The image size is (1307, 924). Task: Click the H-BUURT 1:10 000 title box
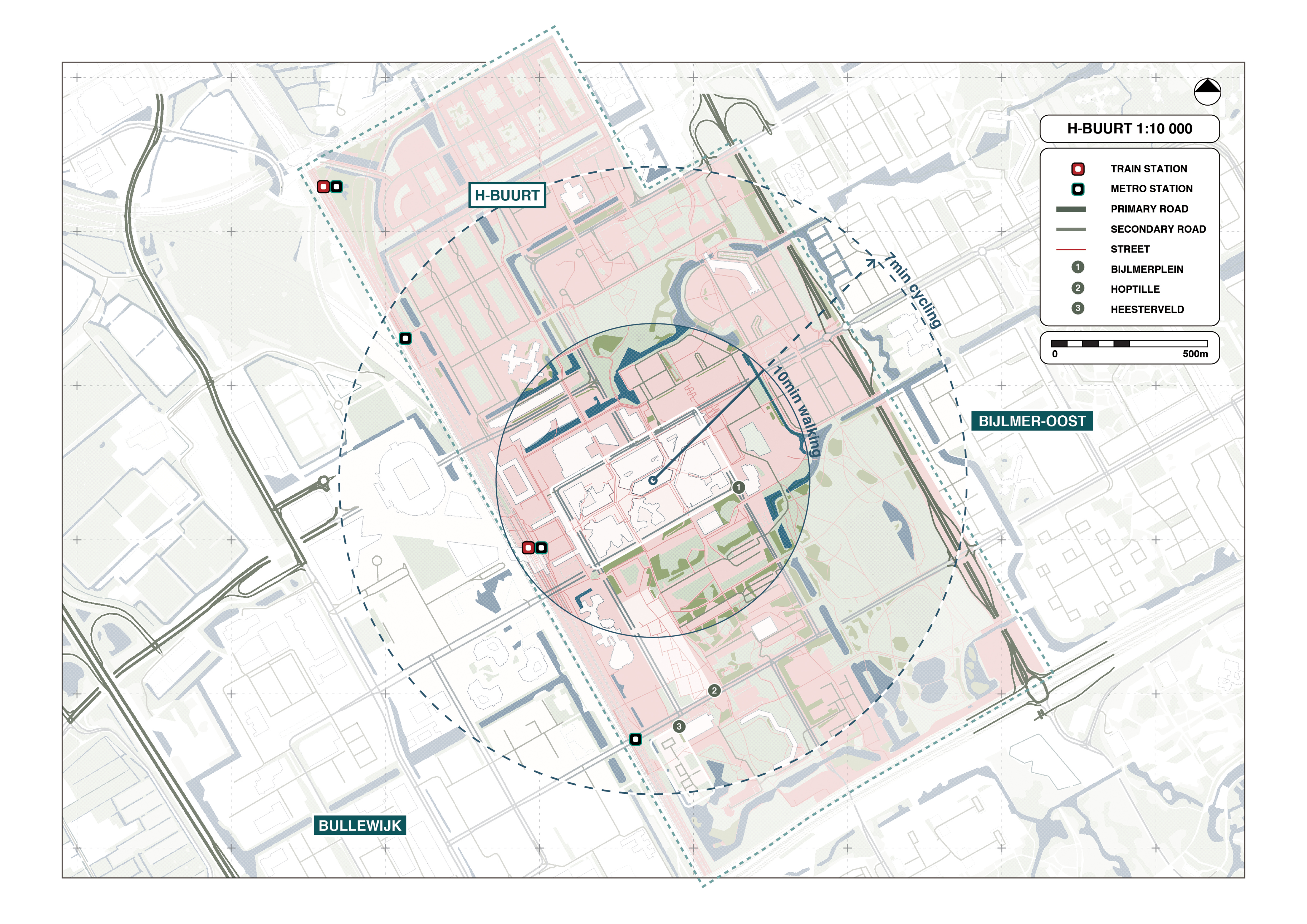(x=1129, y=129)
